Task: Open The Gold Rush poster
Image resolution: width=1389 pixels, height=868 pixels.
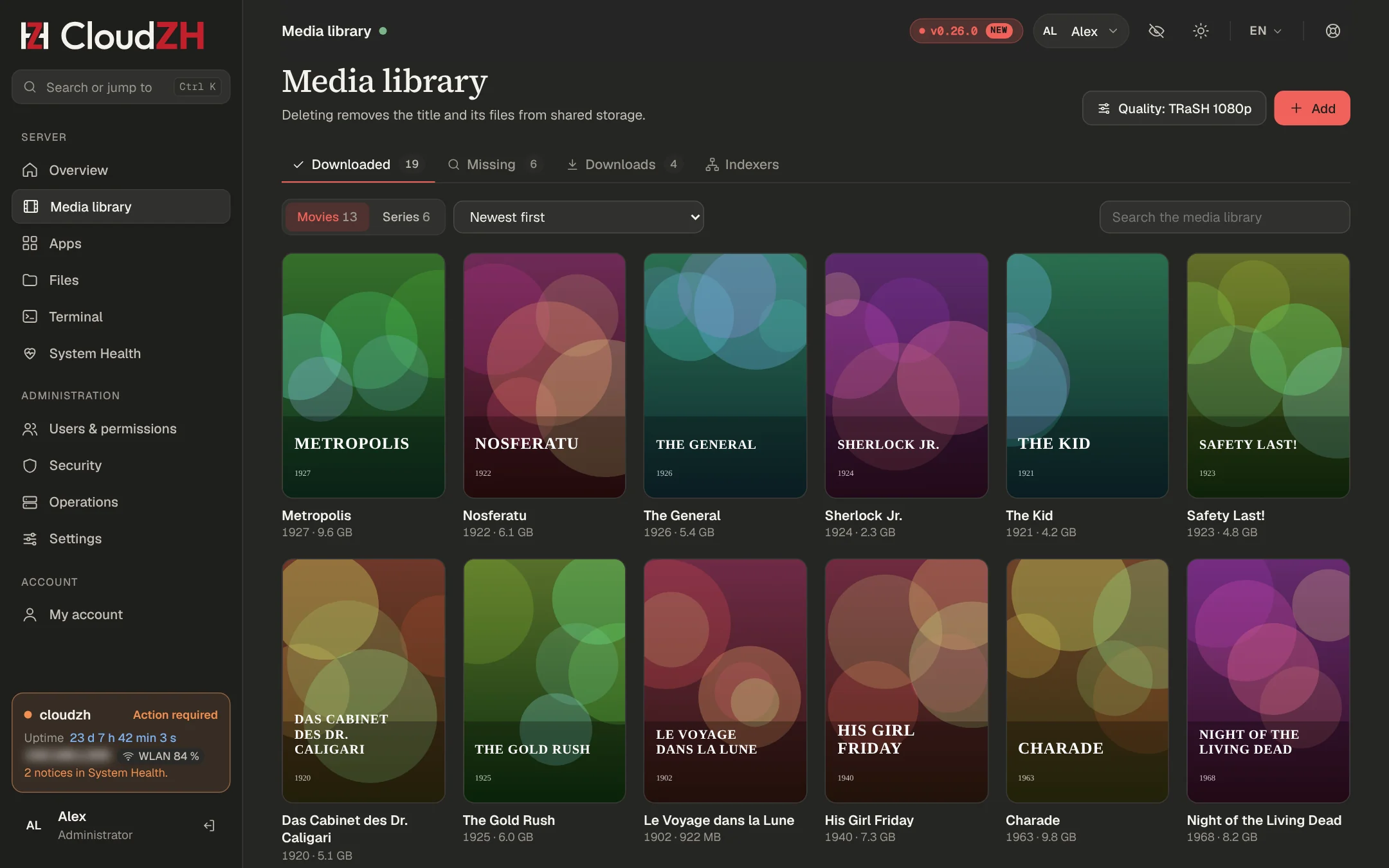Action: tap(544, 681)
